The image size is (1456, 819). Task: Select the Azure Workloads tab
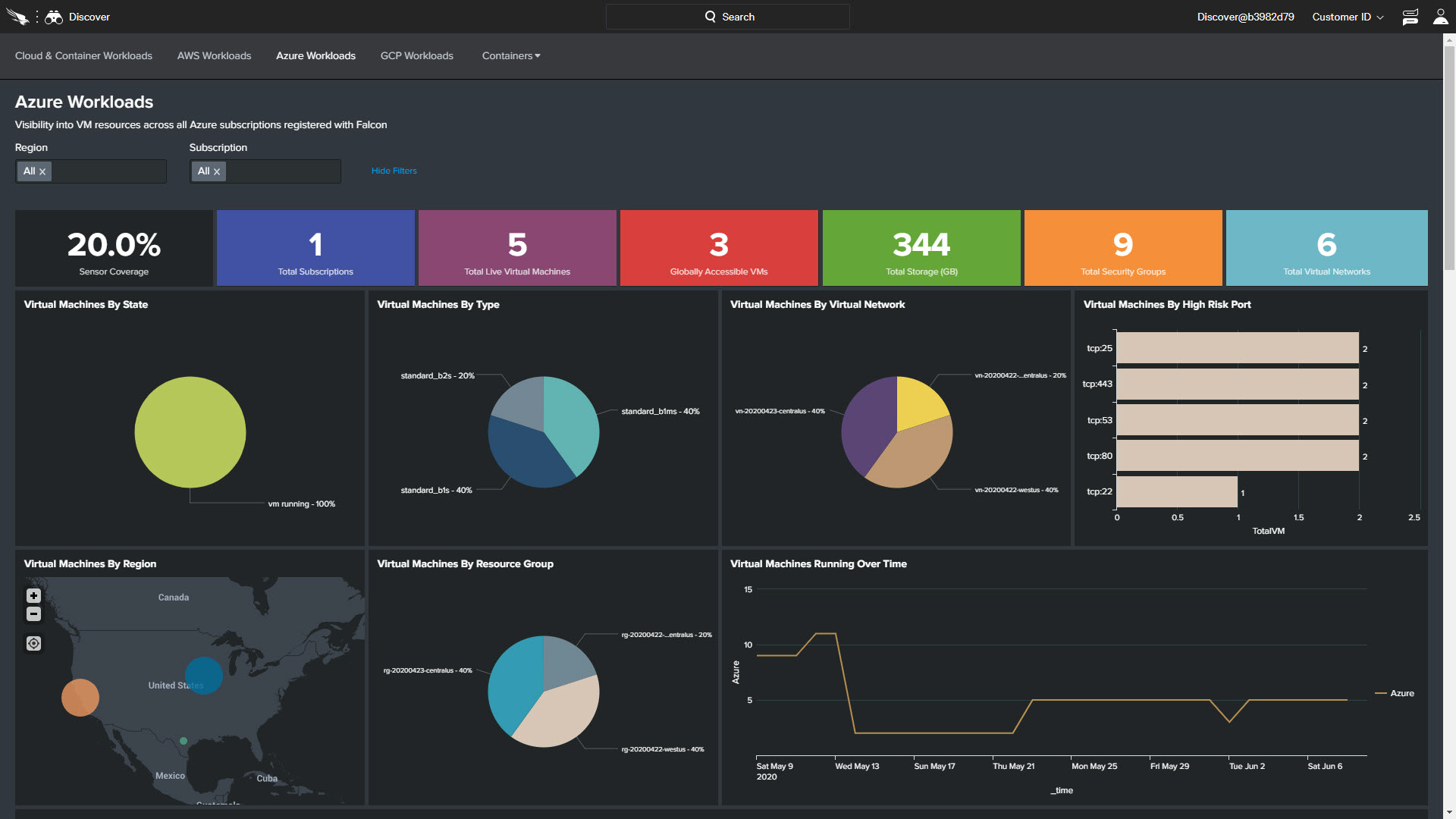(x=315, y=55)
